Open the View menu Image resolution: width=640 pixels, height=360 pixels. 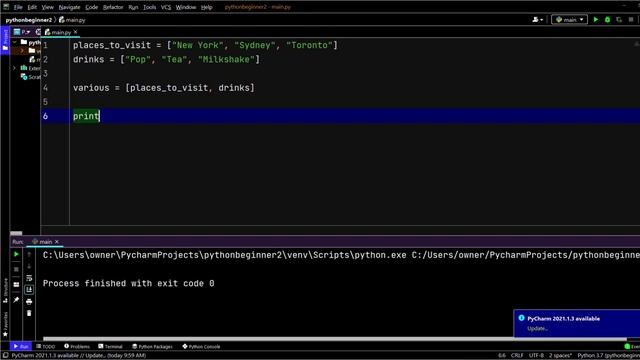pos(47,7)
